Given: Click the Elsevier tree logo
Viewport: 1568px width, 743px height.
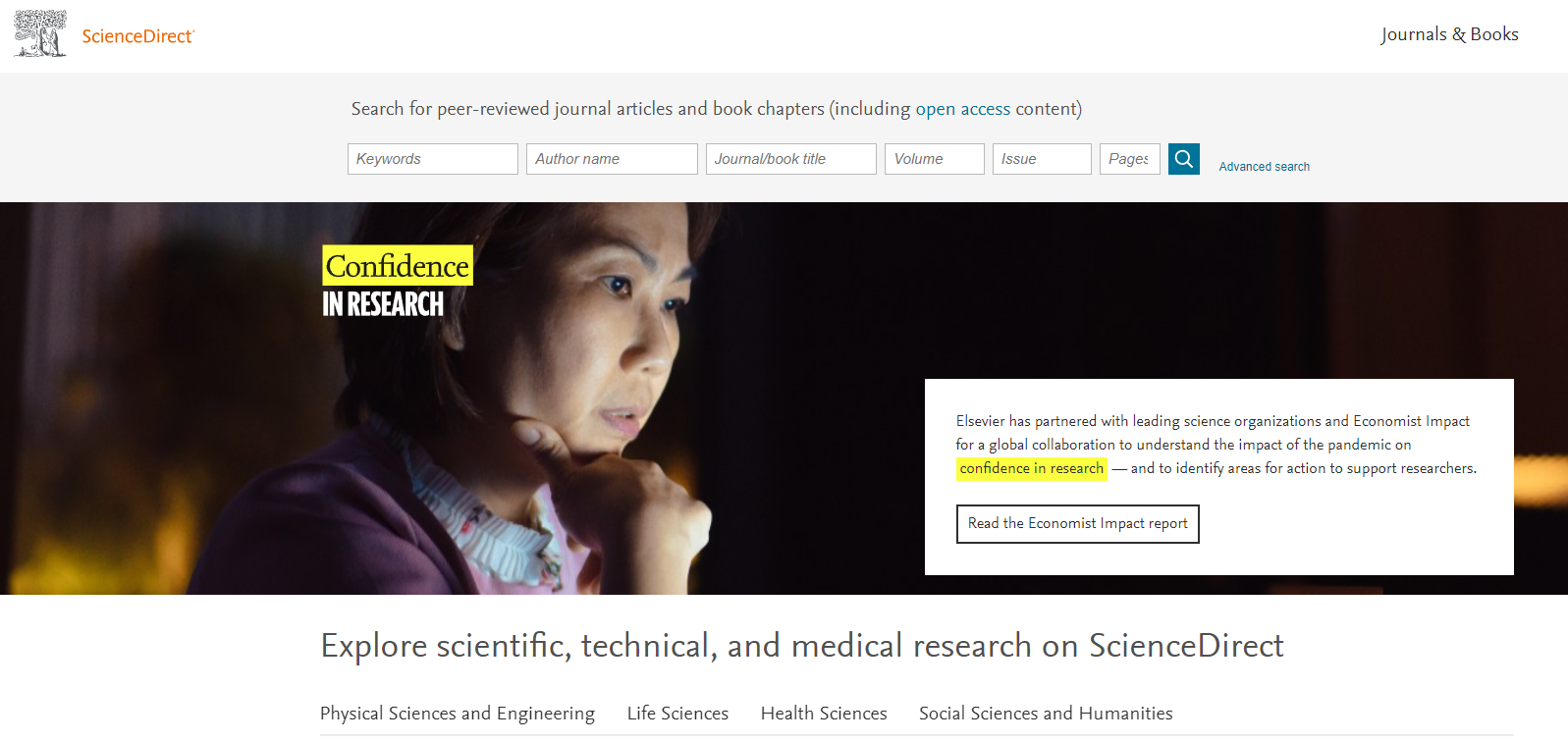Looking at the screenshot, I should tap(40, 33).
